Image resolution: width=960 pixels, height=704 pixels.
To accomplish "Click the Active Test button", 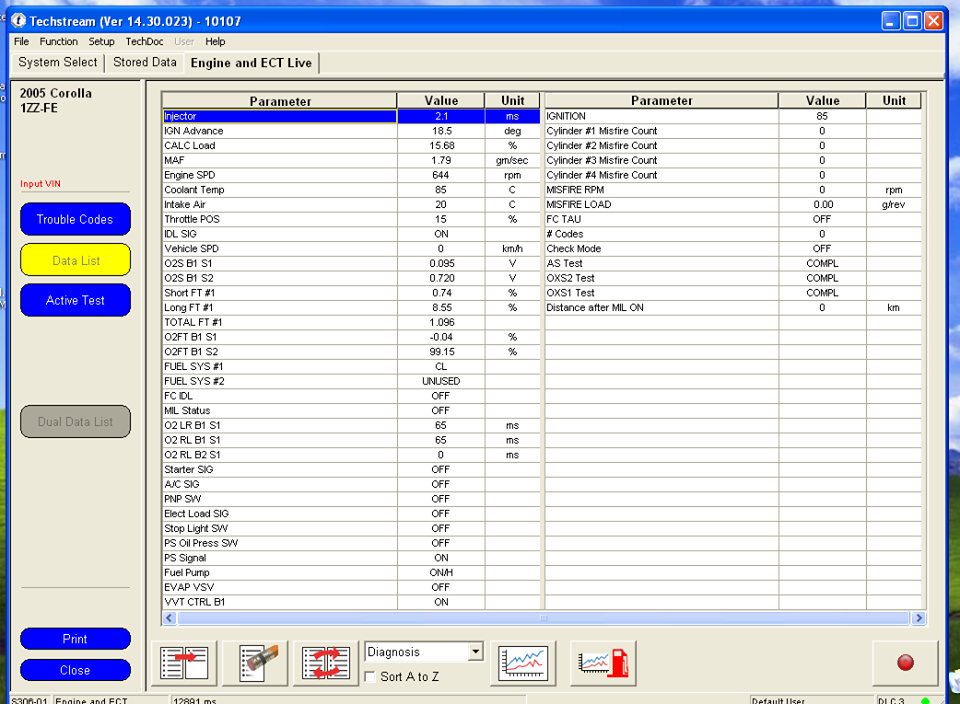I will click(75, 300).
